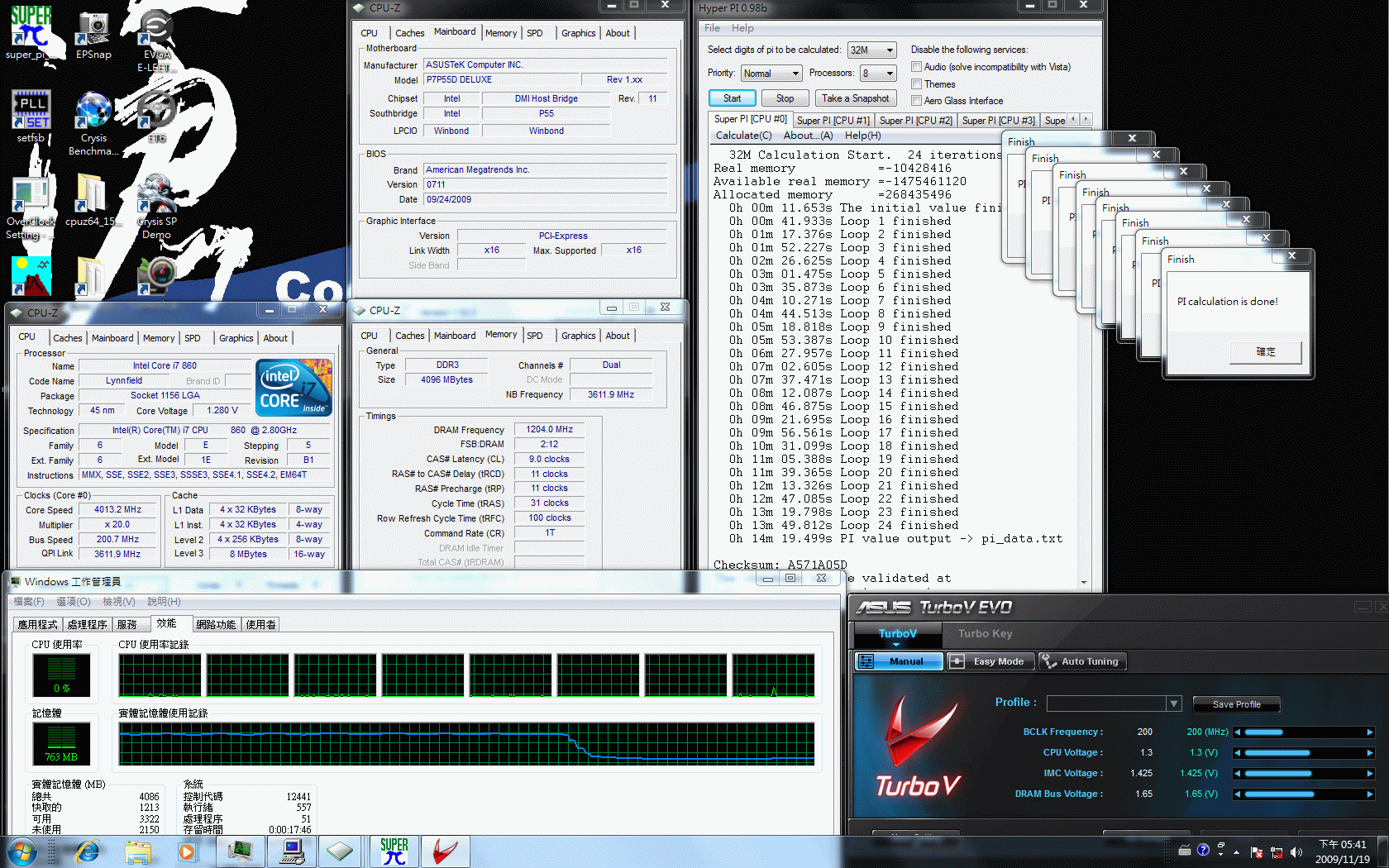
Task: Open Windows Media Player from the taskbar
Action: point(187,851)
